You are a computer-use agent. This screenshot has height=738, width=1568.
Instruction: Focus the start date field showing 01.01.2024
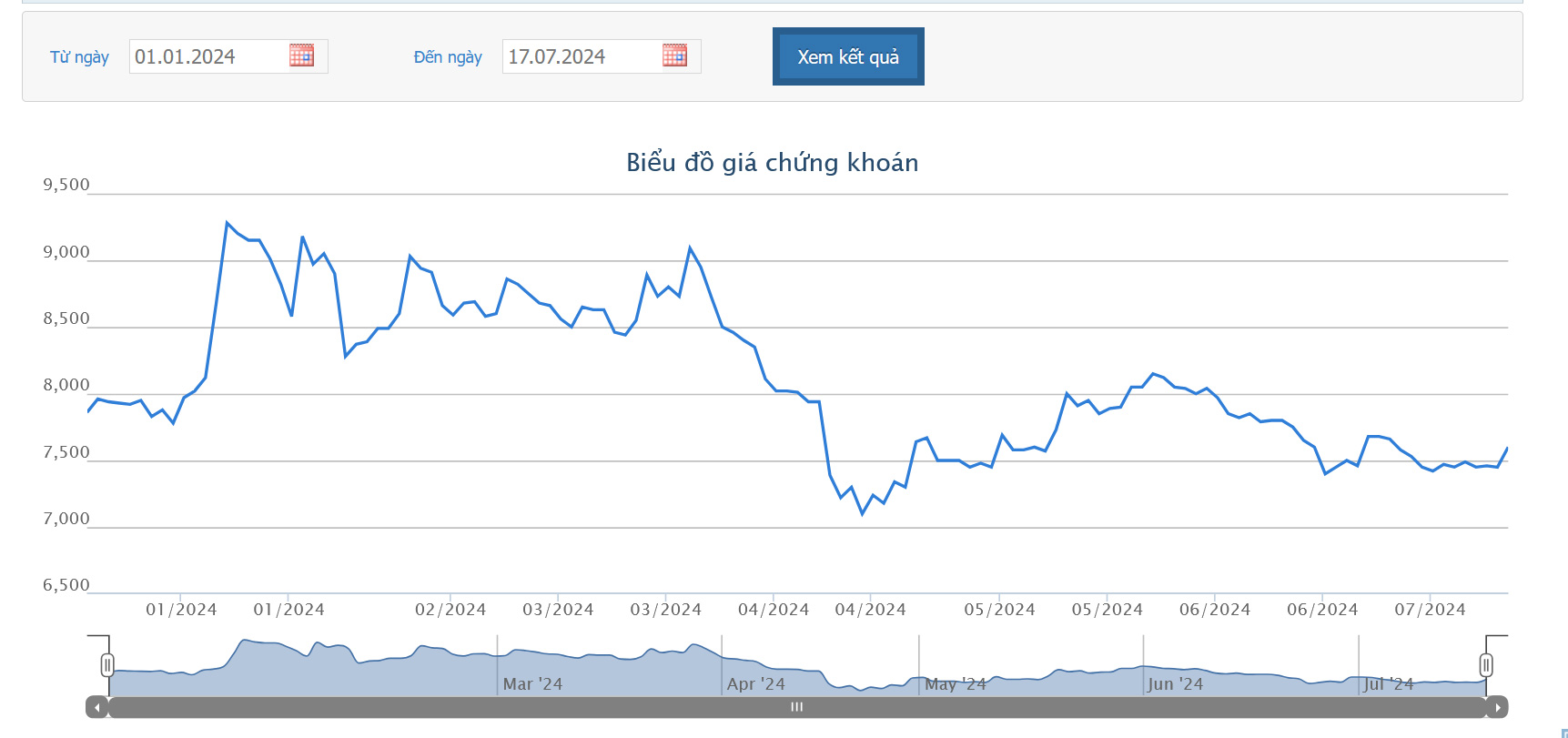click(x=207, y=56)
